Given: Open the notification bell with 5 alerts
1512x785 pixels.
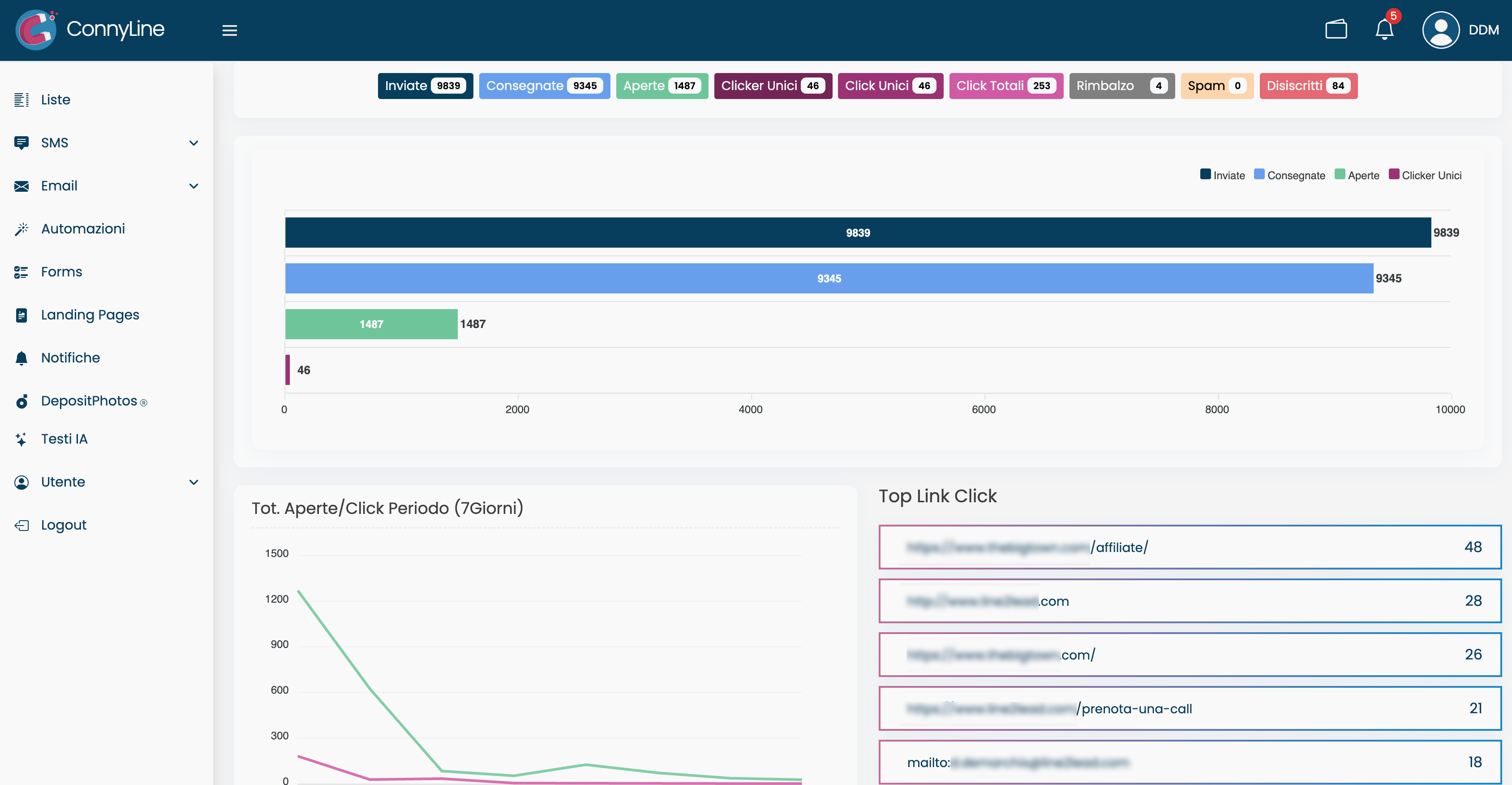Looking at the screenshot, I should click(1384, 30).
